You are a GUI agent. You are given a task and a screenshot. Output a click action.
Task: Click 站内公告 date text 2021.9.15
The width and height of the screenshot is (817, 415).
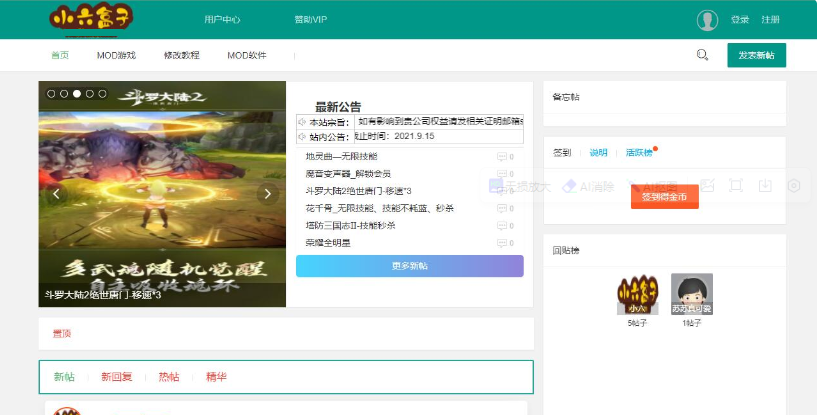pos(394,136)
